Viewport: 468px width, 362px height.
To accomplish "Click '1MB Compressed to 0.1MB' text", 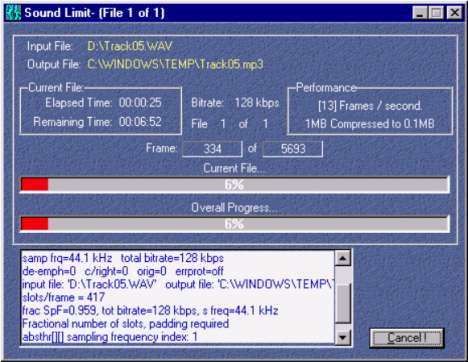I will pos(370,124).
